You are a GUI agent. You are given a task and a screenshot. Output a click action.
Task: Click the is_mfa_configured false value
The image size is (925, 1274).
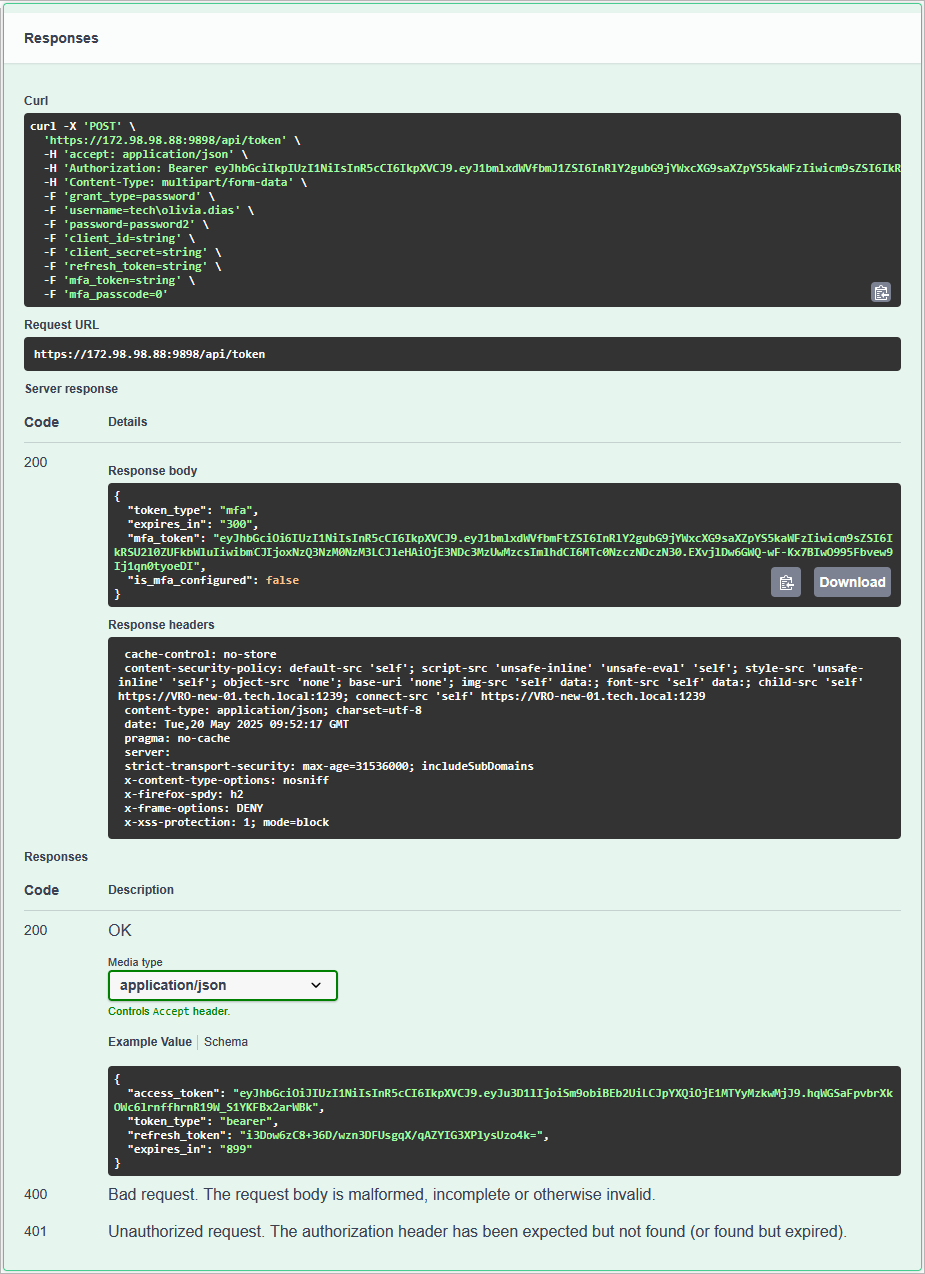tap(283, 579)
